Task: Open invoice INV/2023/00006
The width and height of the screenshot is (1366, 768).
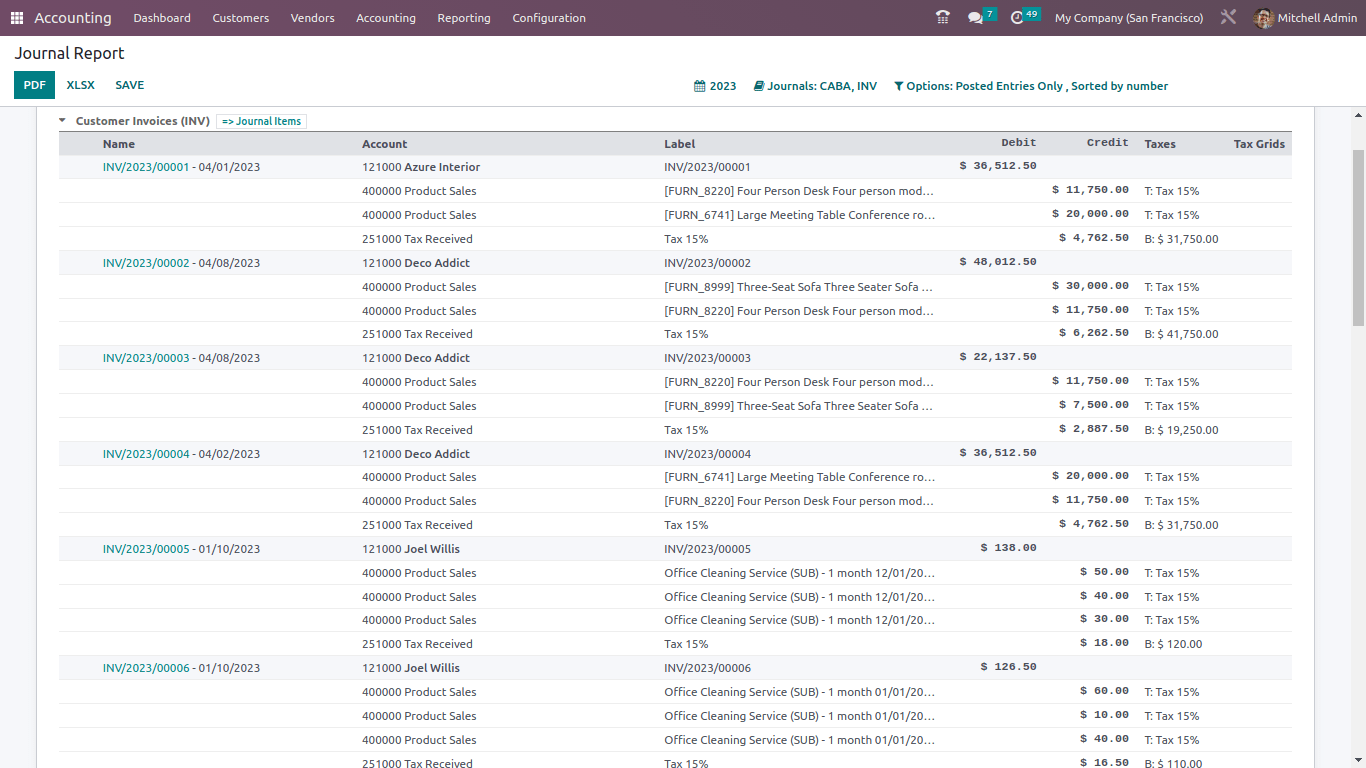Action: [x=146, y=668]
